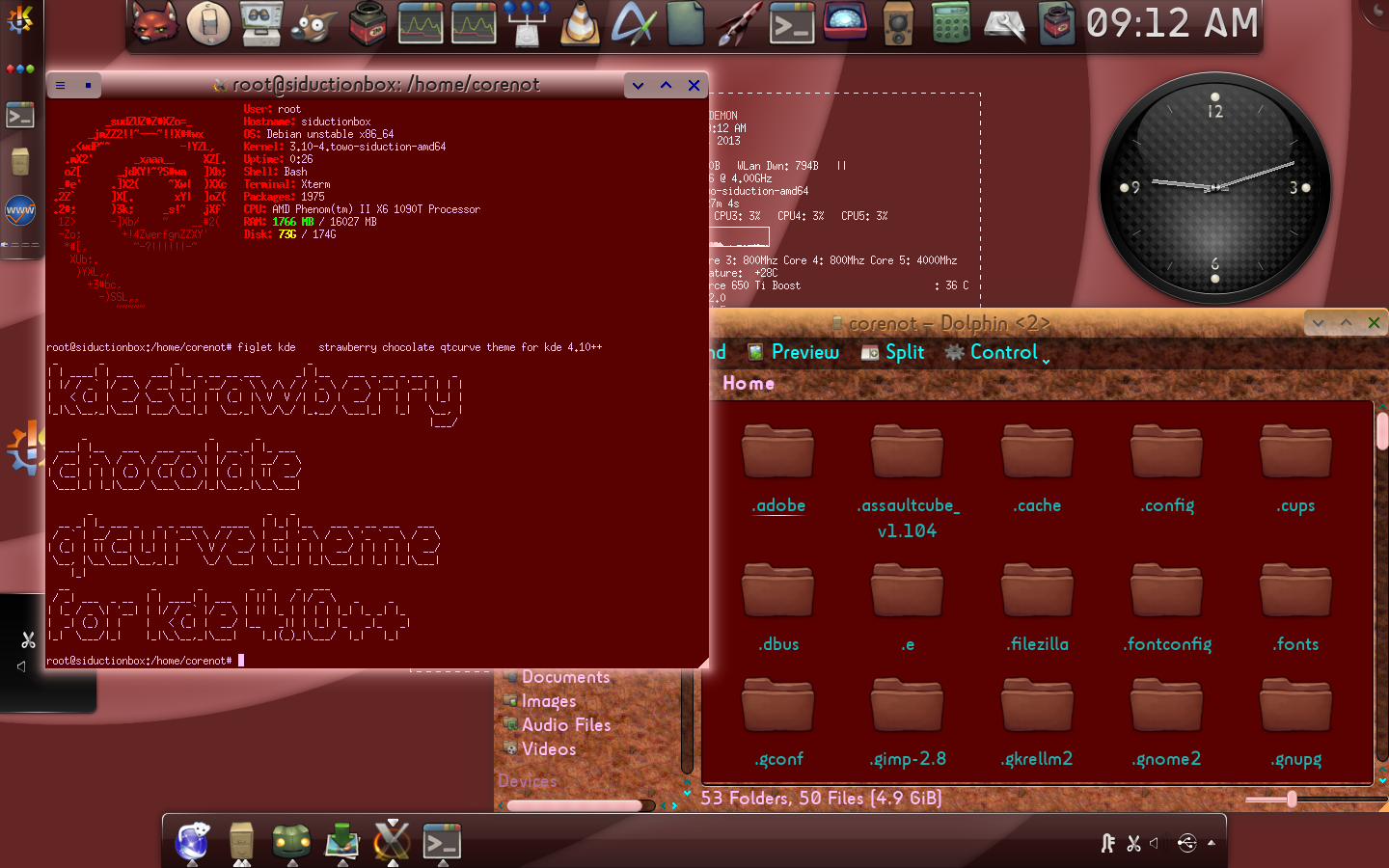Image resolution: width=1389 pixels, height=868 pixels.
Task: Select the .fontconfig folder
Action: [1167, 609]
